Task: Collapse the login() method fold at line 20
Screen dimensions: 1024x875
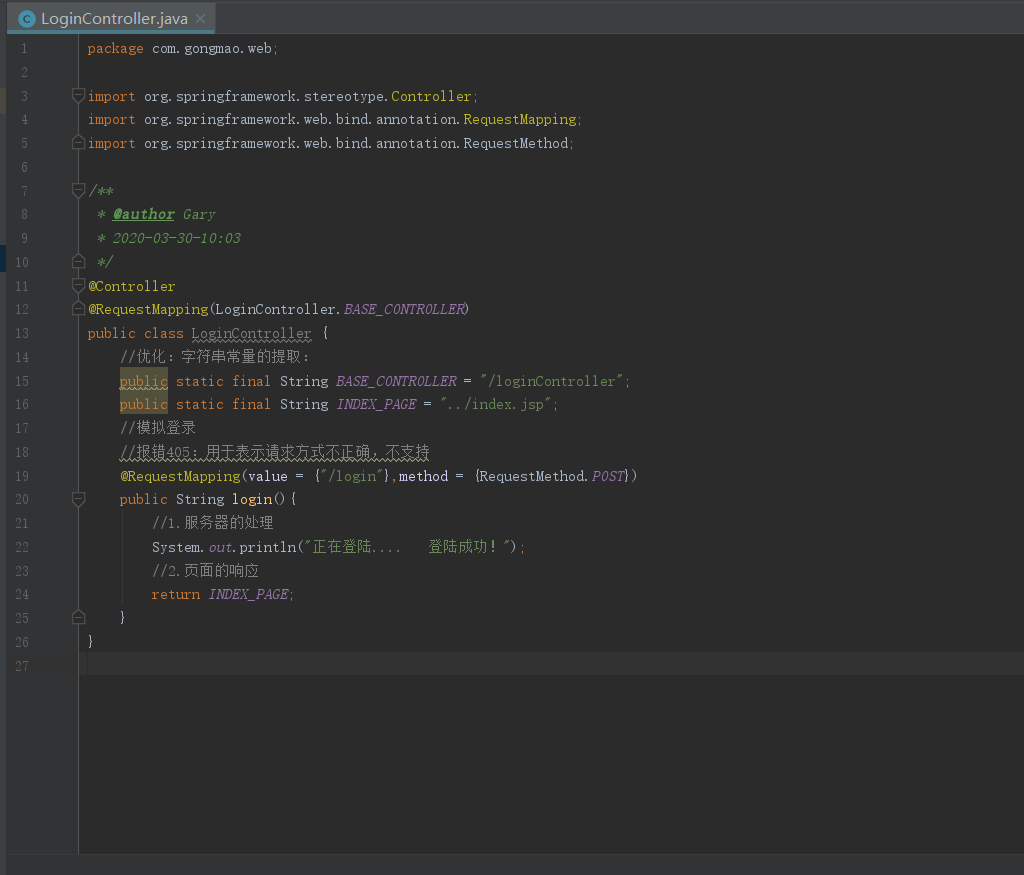Action: tap(78, 500)
